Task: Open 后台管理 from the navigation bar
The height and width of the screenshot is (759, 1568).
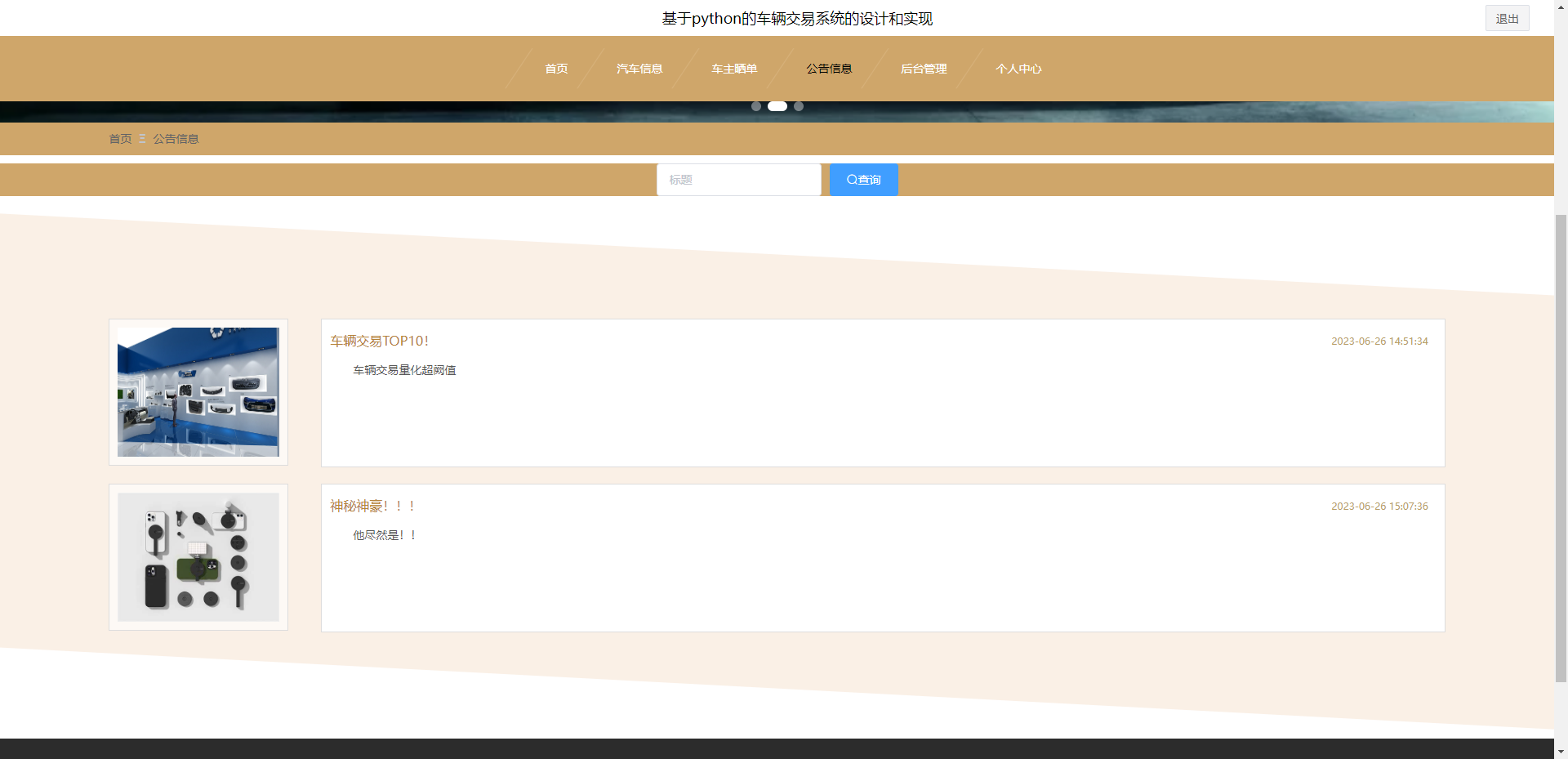Action: tap(924, 69)
